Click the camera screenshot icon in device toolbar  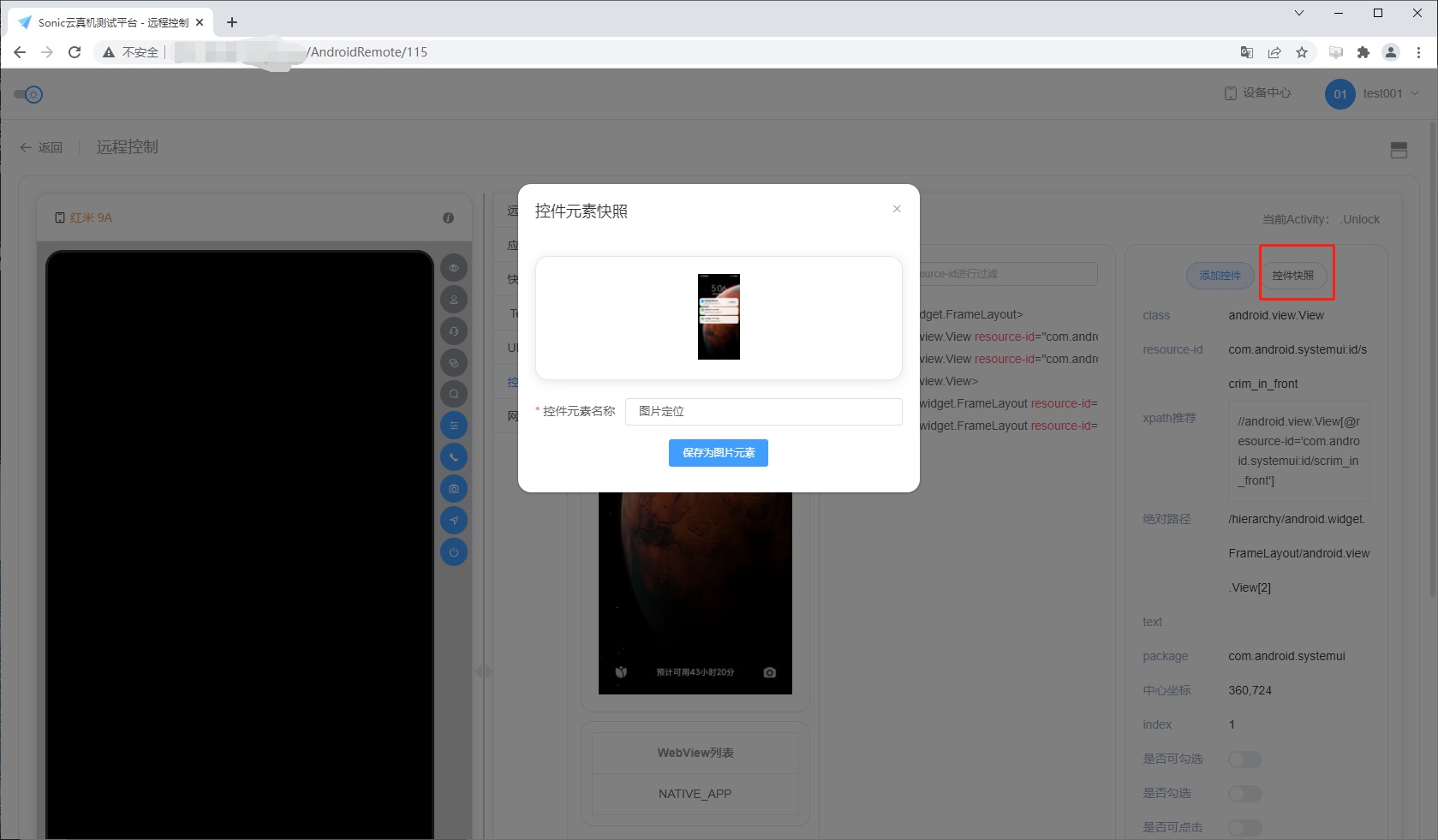pos(454,489)
